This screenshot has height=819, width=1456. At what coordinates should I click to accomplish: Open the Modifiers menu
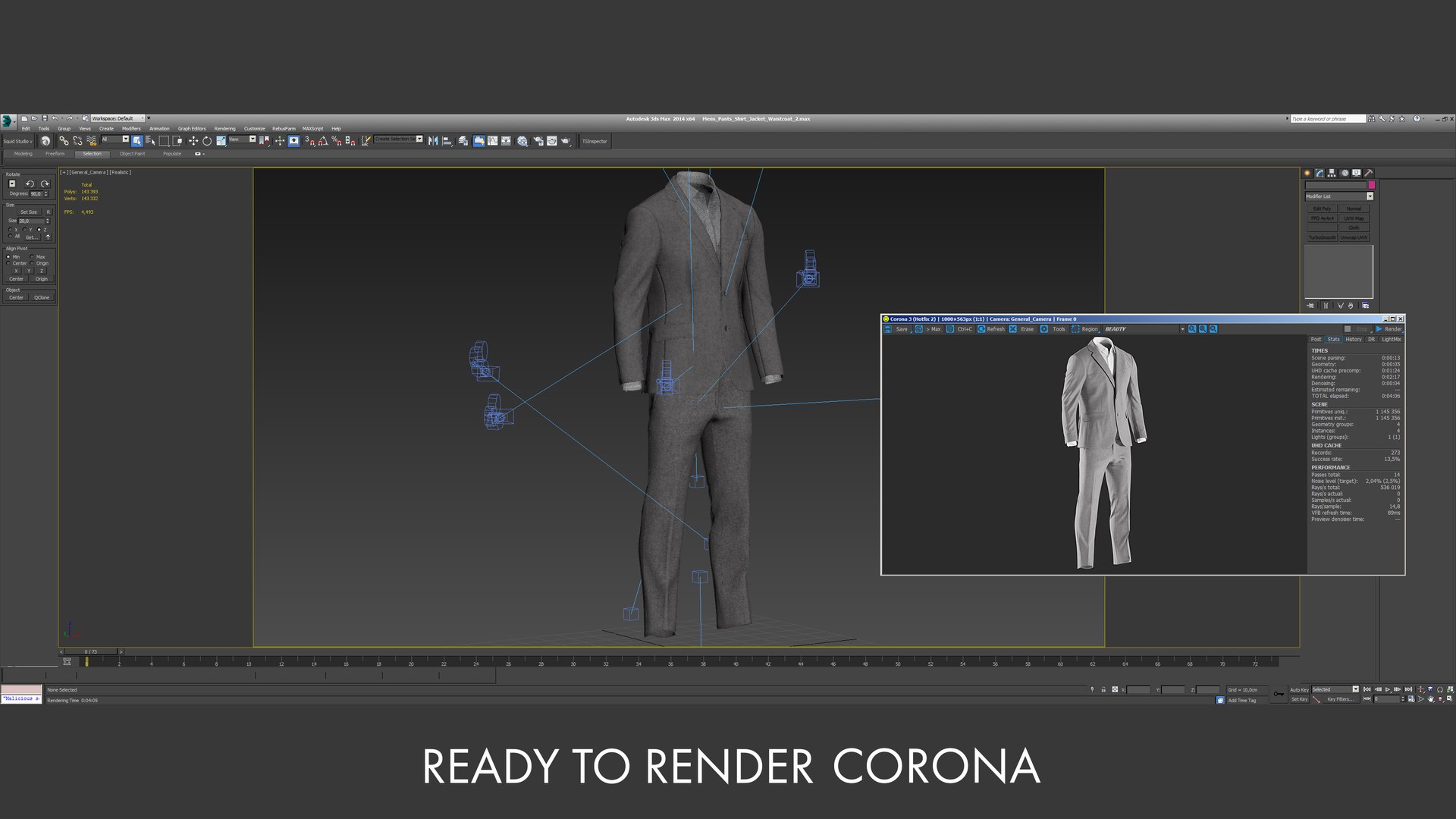(131, 128)
